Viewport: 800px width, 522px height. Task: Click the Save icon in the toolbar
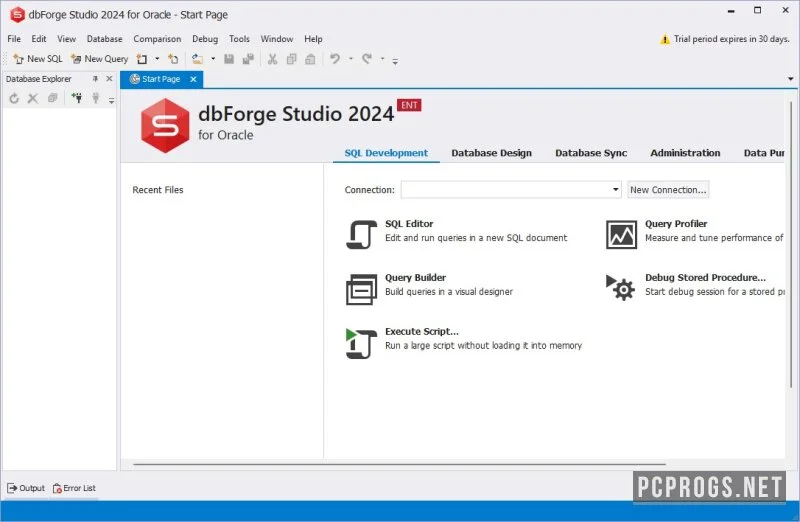pos(229,59)
